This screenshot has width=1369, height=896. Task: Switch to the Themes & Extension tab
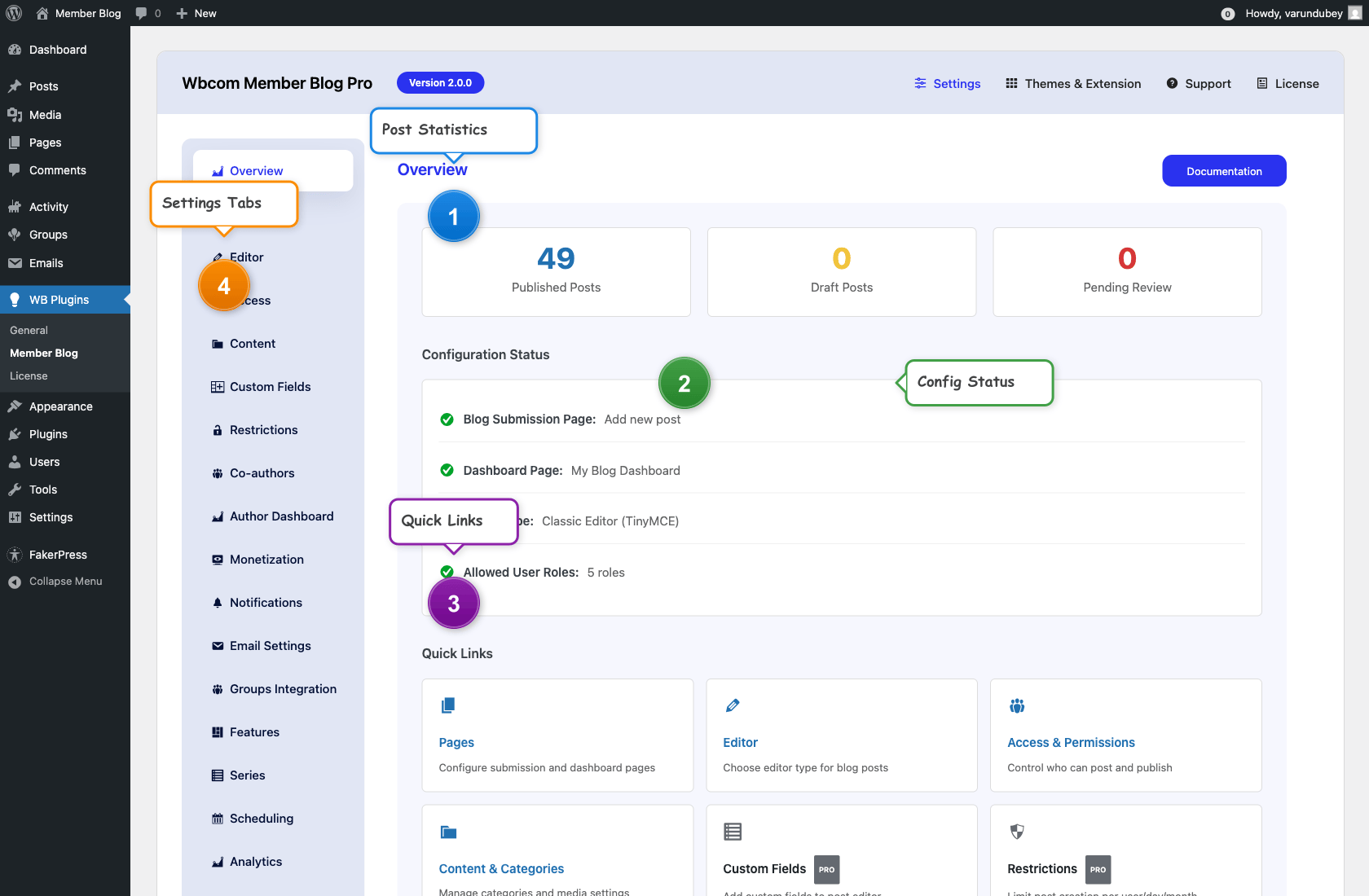tap(1073, 83)
